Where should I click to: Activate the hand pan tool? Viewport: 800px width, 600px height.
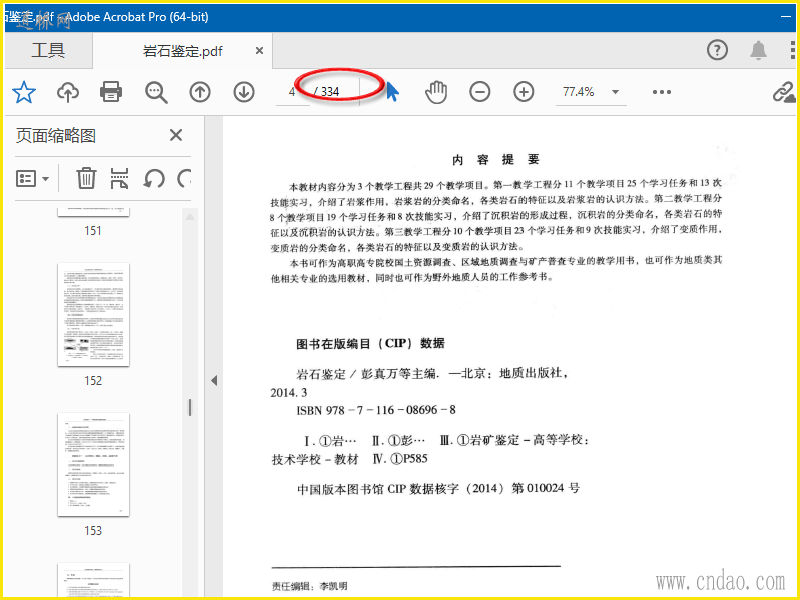pos(436,92)
